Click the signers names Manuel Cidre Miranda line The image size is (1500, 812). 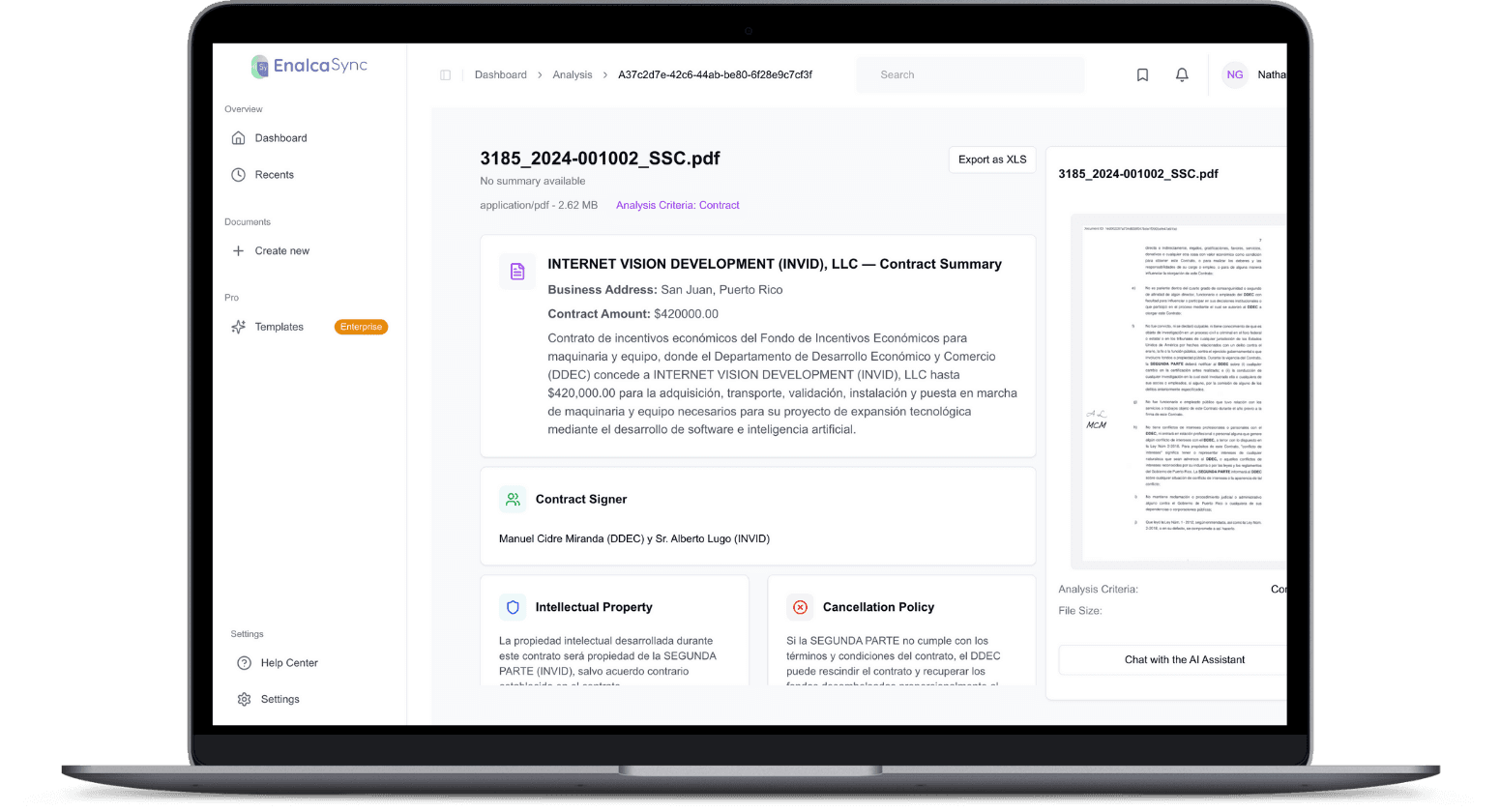point(634,539)
